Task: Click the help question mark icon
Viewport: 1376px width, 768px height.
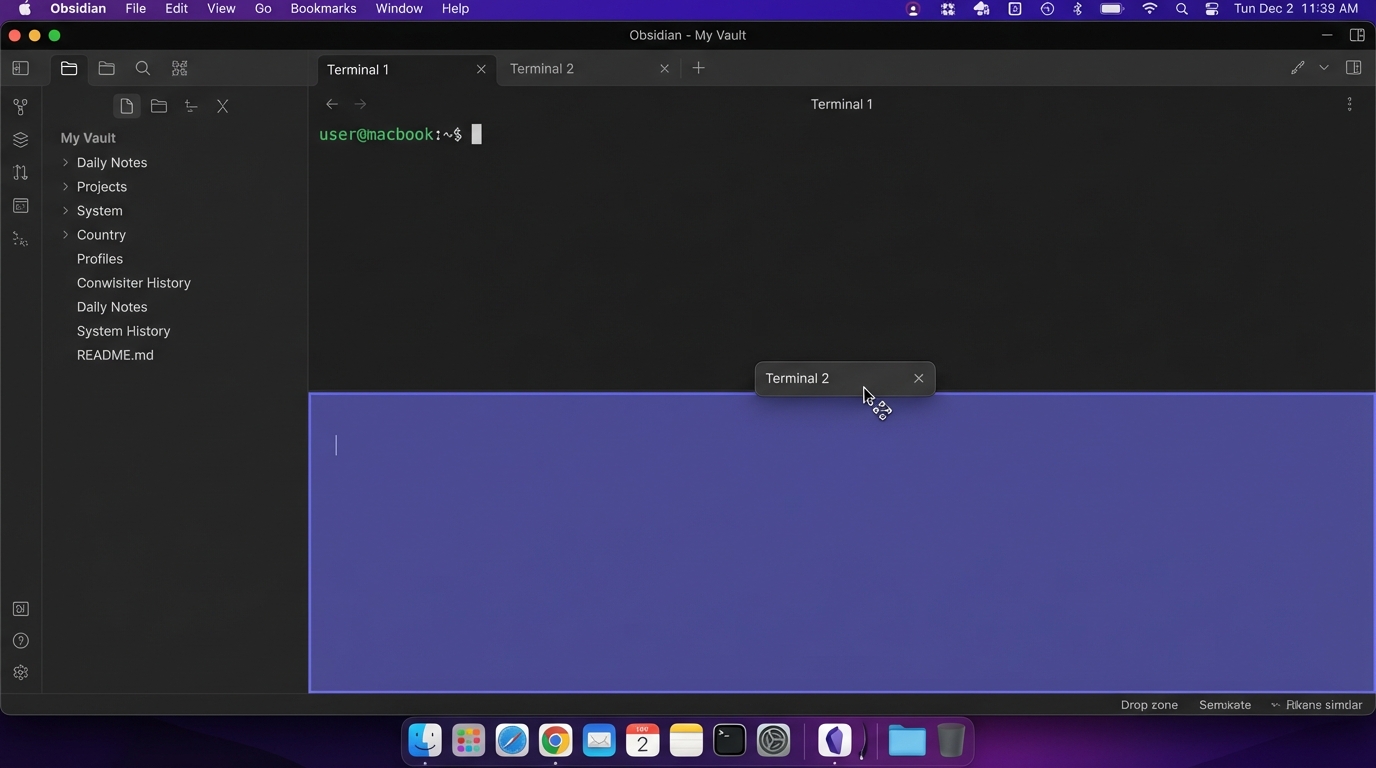Action: tap(20, 640)
